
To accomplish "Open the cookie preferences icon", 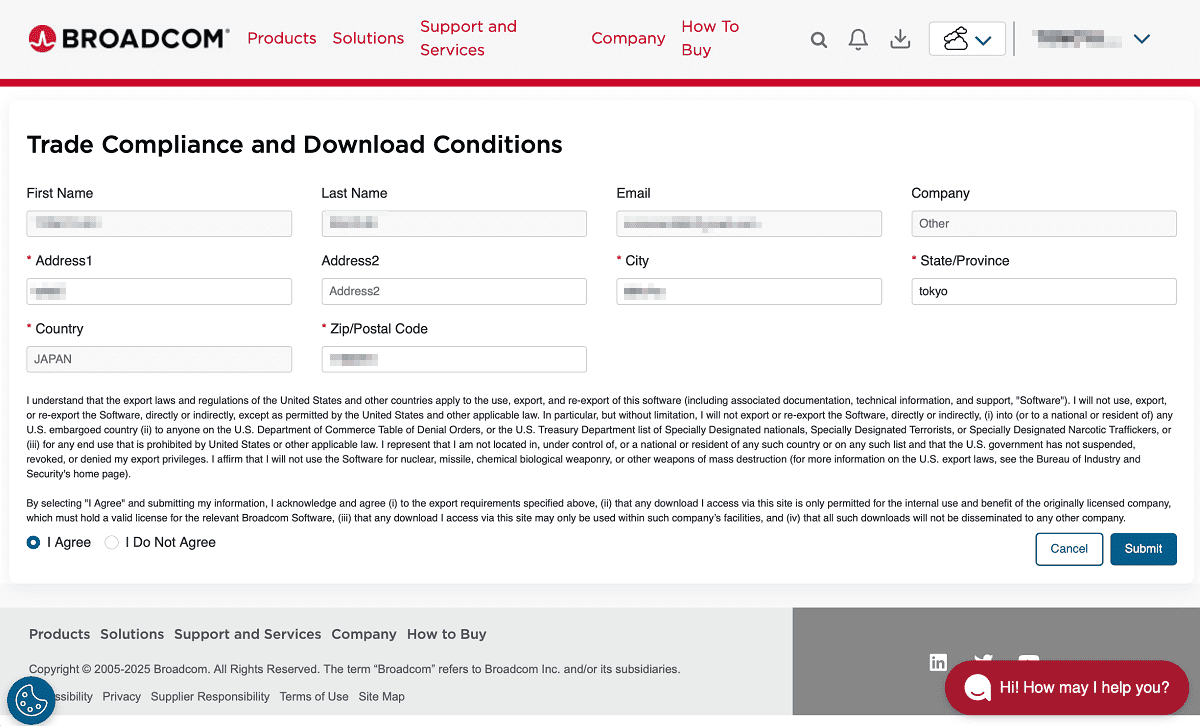I will click(x=31, y=700).
